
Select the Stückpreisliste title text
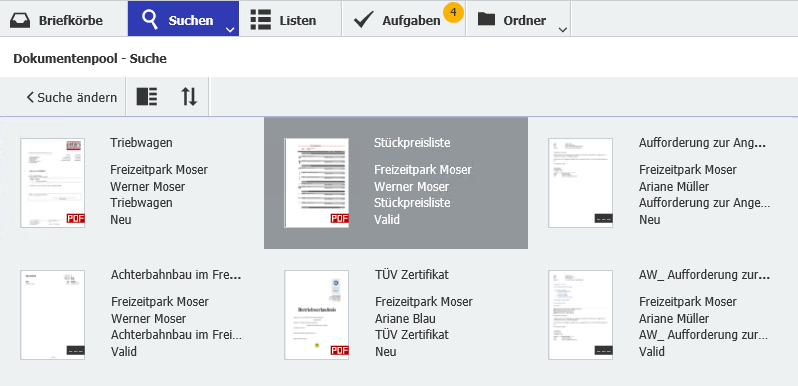coord(412,143)
